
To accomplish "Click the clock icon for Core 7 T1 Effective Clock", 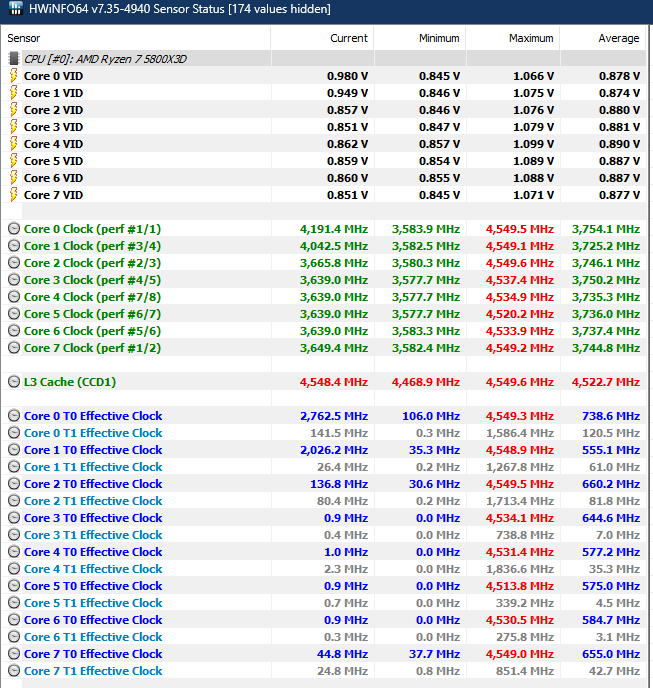I will pos(14,670).
